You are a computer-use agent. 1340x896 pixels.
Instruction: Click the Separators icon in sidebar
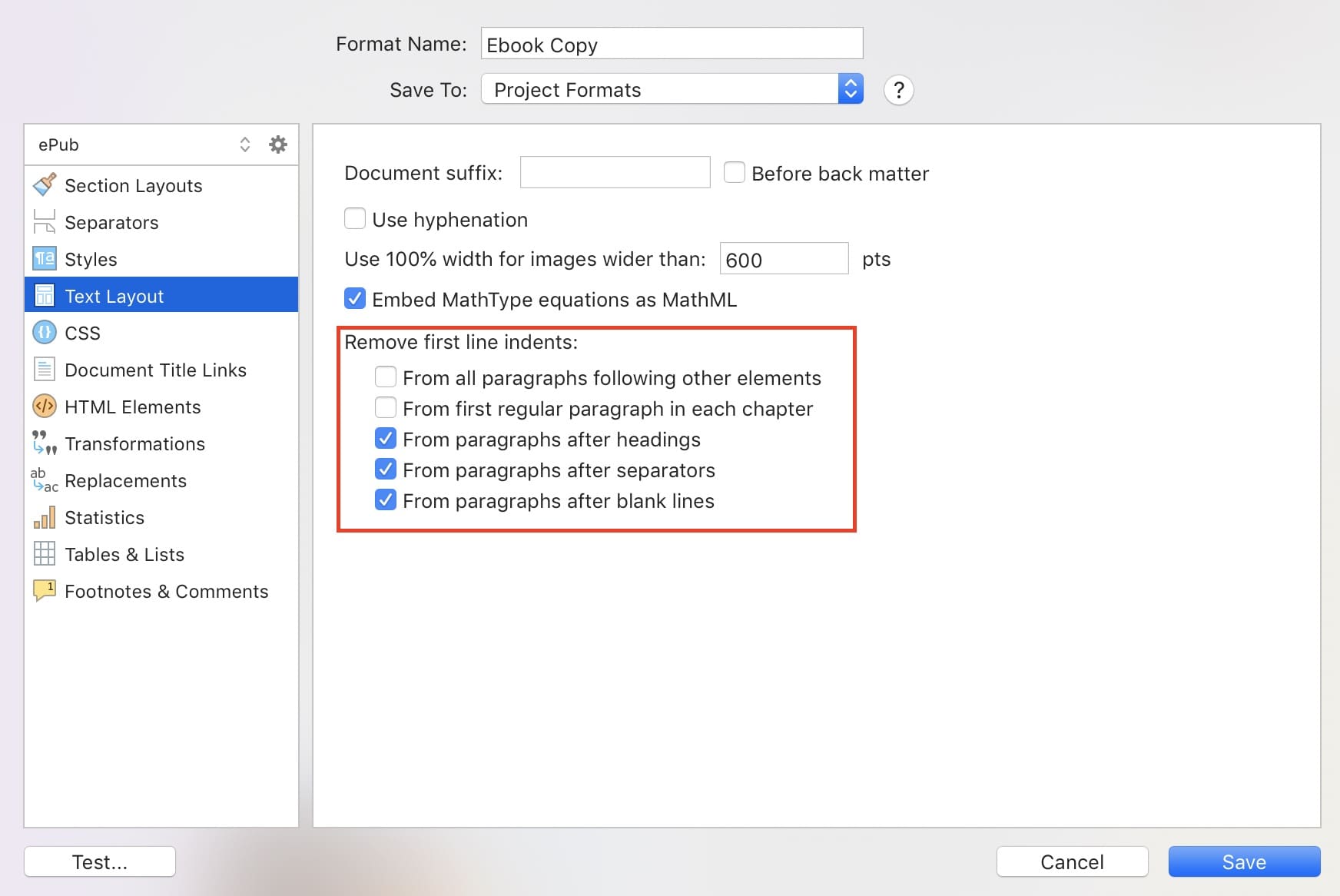tap(45, 222)
